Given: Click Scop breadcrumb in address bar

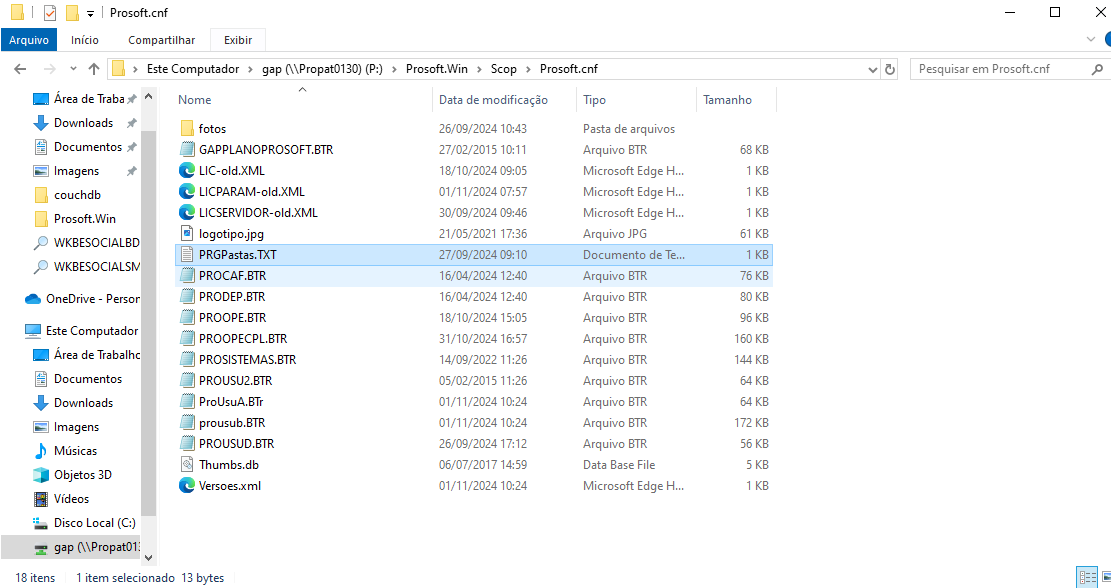Looking at the screenshot, I should click(x=504, y=69).
